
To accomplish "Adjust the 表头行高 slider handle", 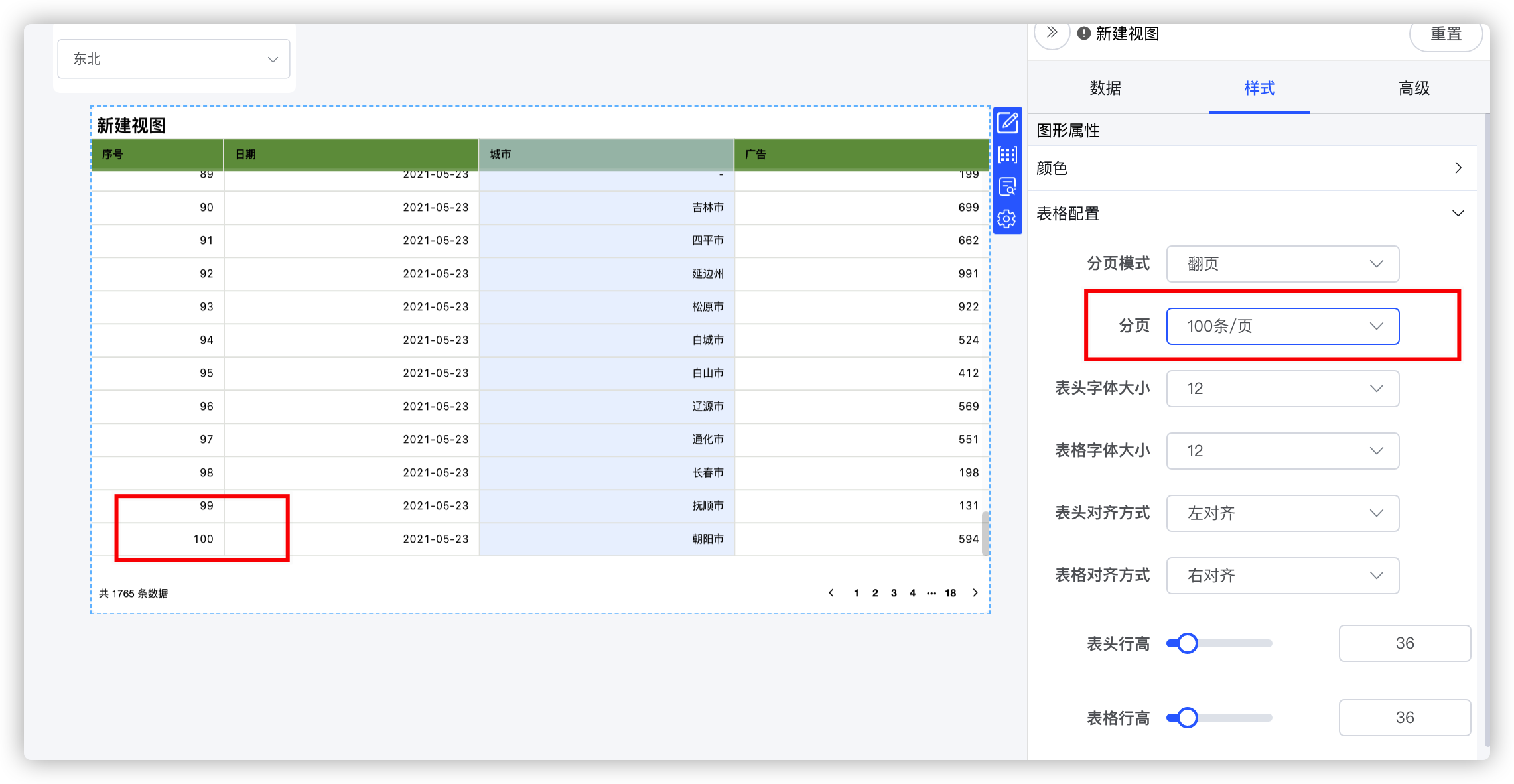I will click(1188, 643).
